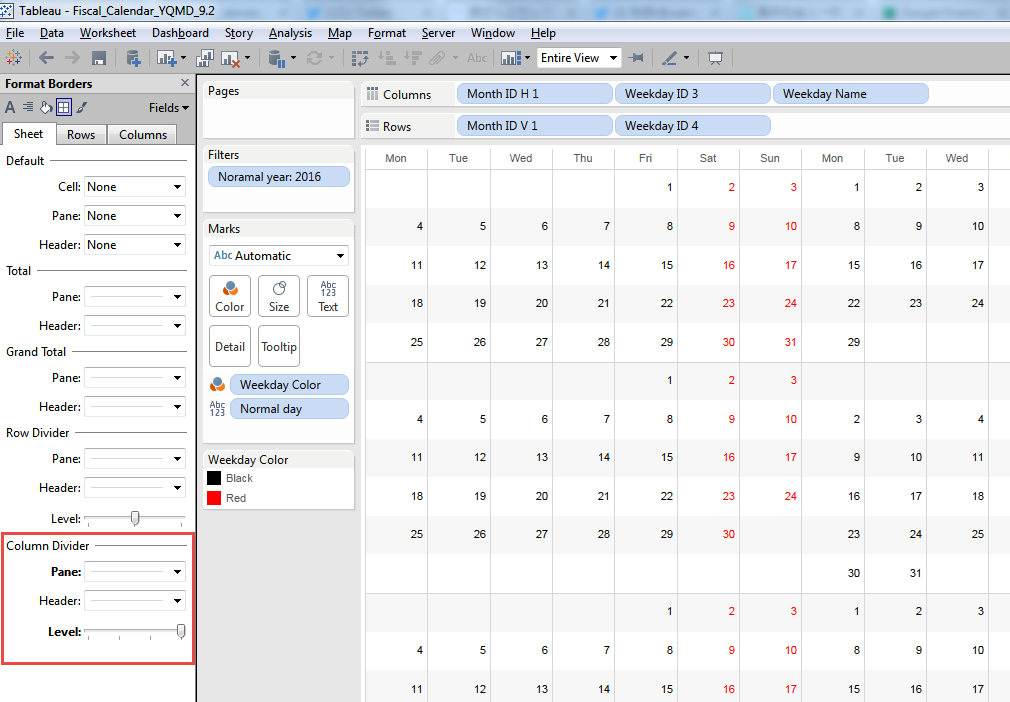
Task: Select the Weekday Name pill on Columns
Action: pyautogui.click(x=850, y=94)
